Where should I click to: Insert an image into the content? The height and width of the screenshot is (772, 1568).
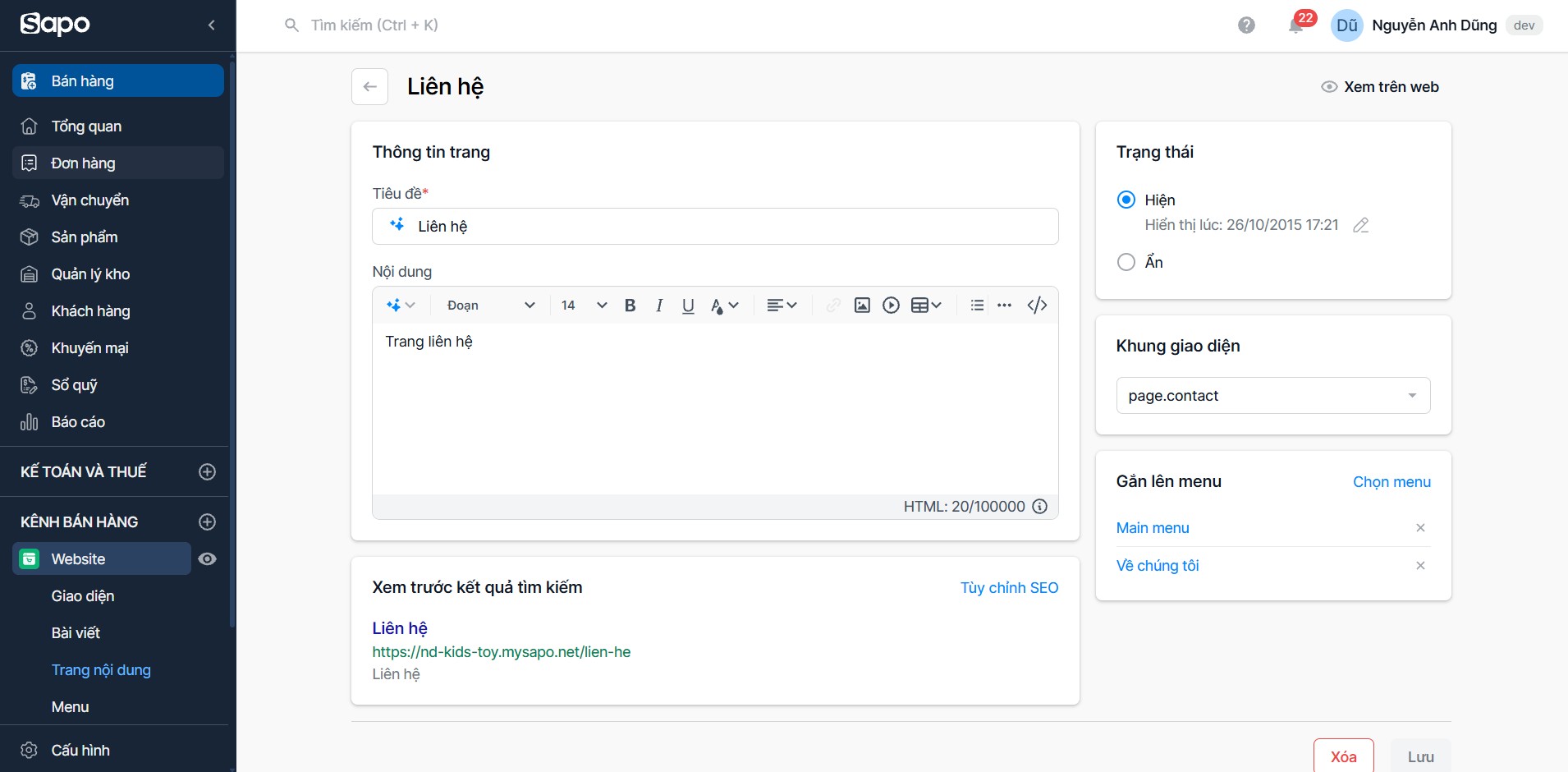862,306
